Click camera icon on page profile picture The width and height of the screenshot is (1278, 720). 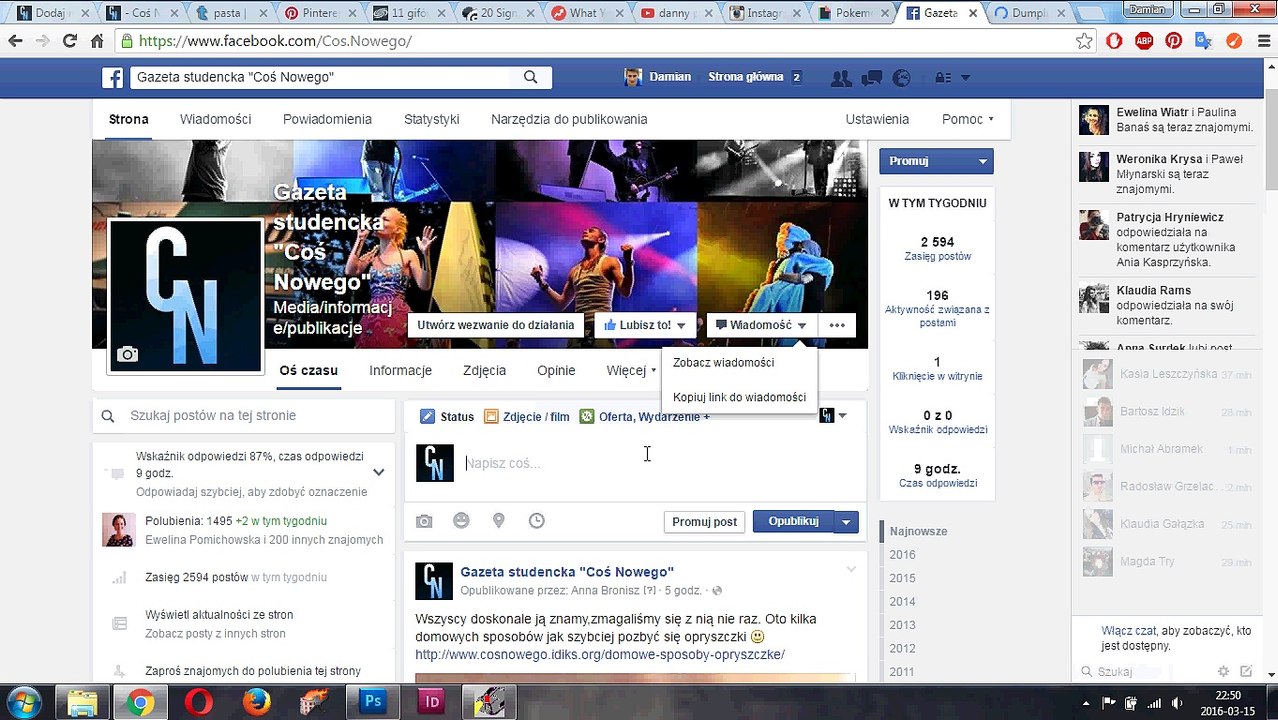(x=127, y=354)
